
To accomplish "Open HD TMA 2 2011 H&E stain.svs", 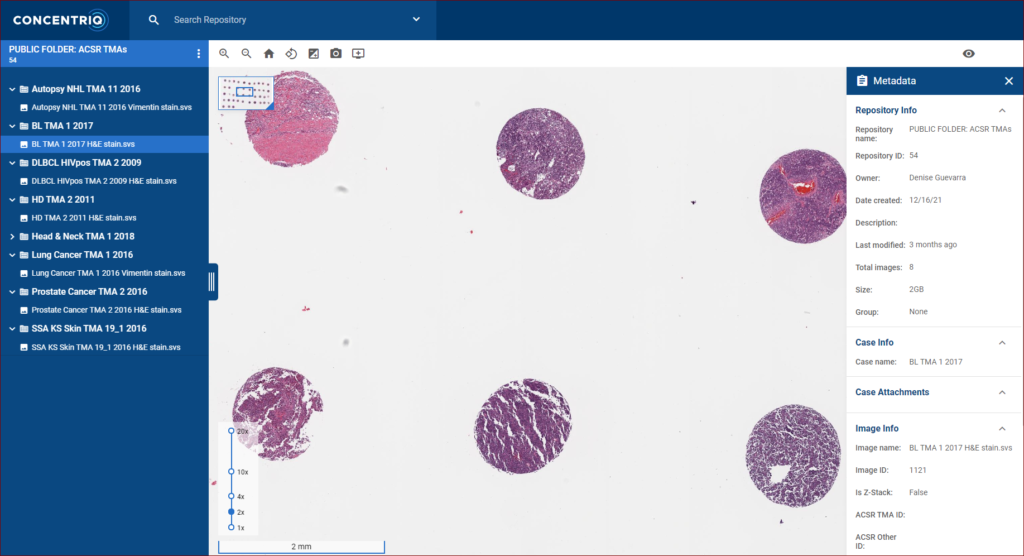I will pos(84,218).
